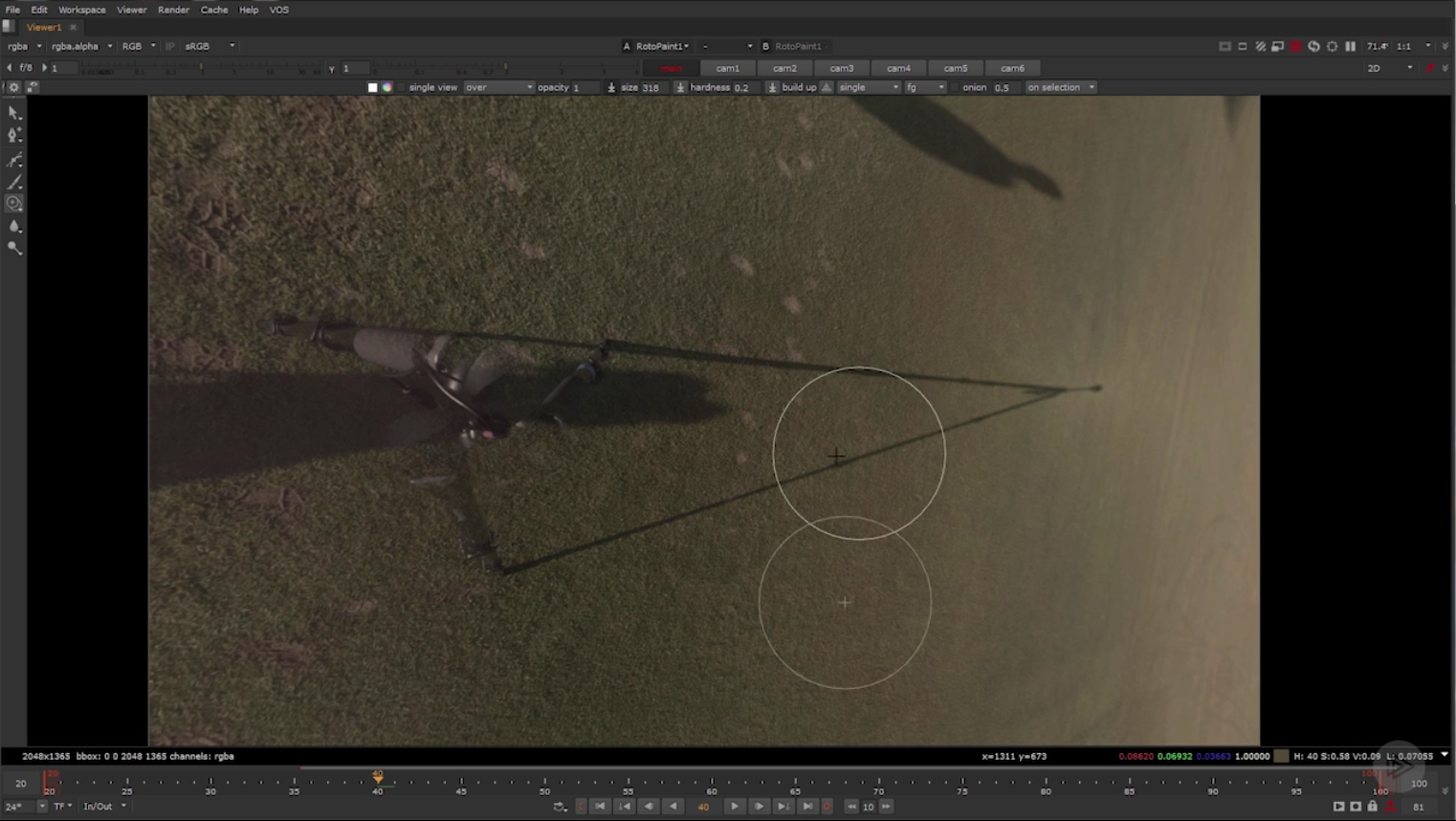Toggle the single view checkbox

(x=402, y=87)
